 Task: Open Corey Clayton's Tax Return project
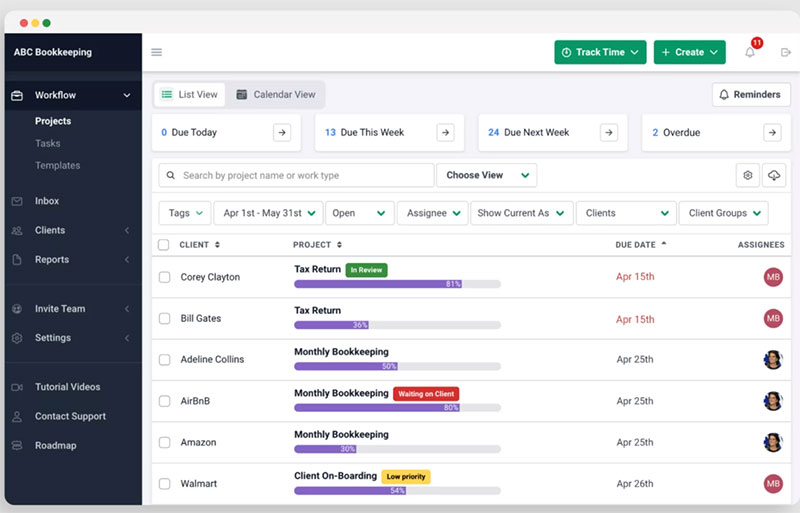coord(317,269)
